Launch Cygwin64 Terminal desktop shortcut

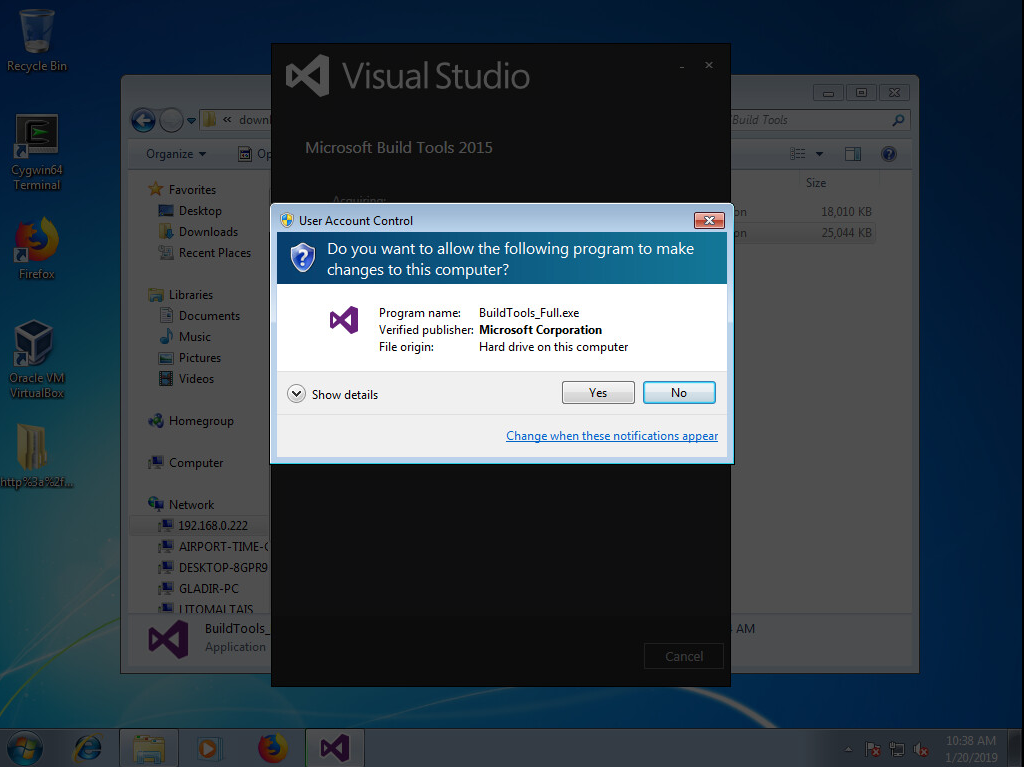[x=36, y=150]
